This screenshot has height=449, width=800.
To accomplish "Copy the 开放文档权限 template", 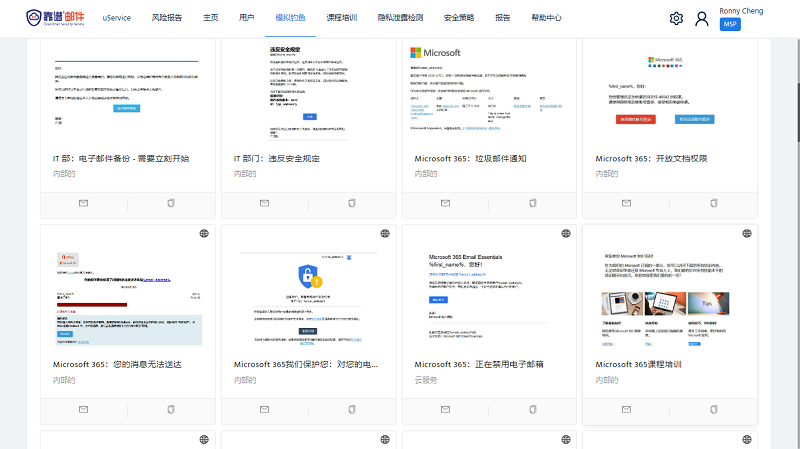I will [714, 203].
